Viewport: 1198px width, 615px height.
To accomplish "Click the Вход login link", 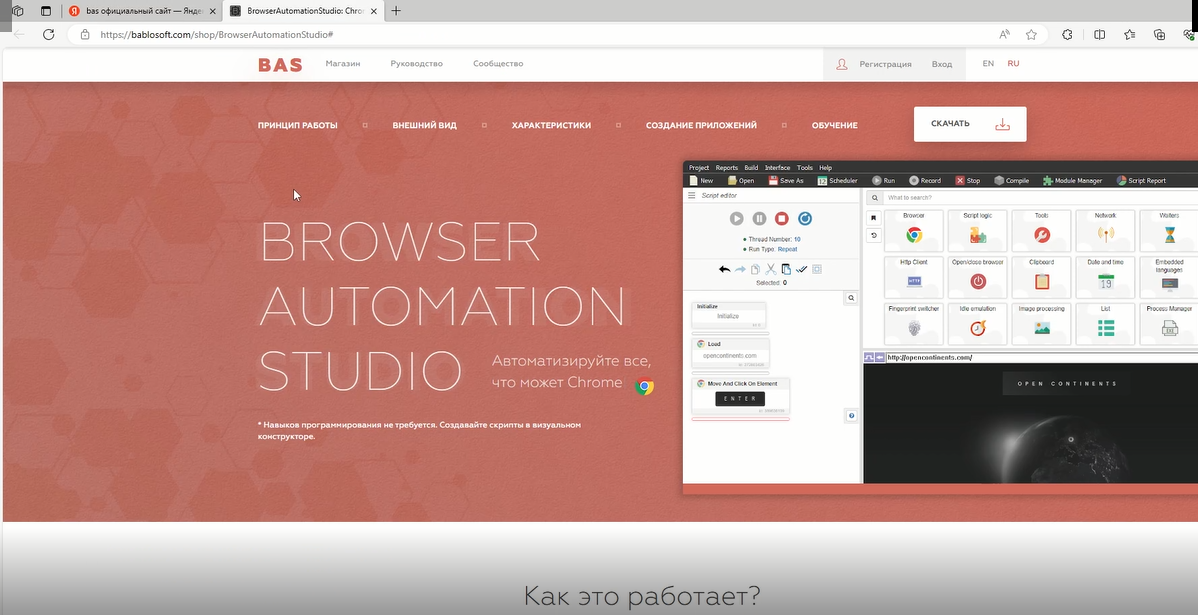I will [941, 64].
